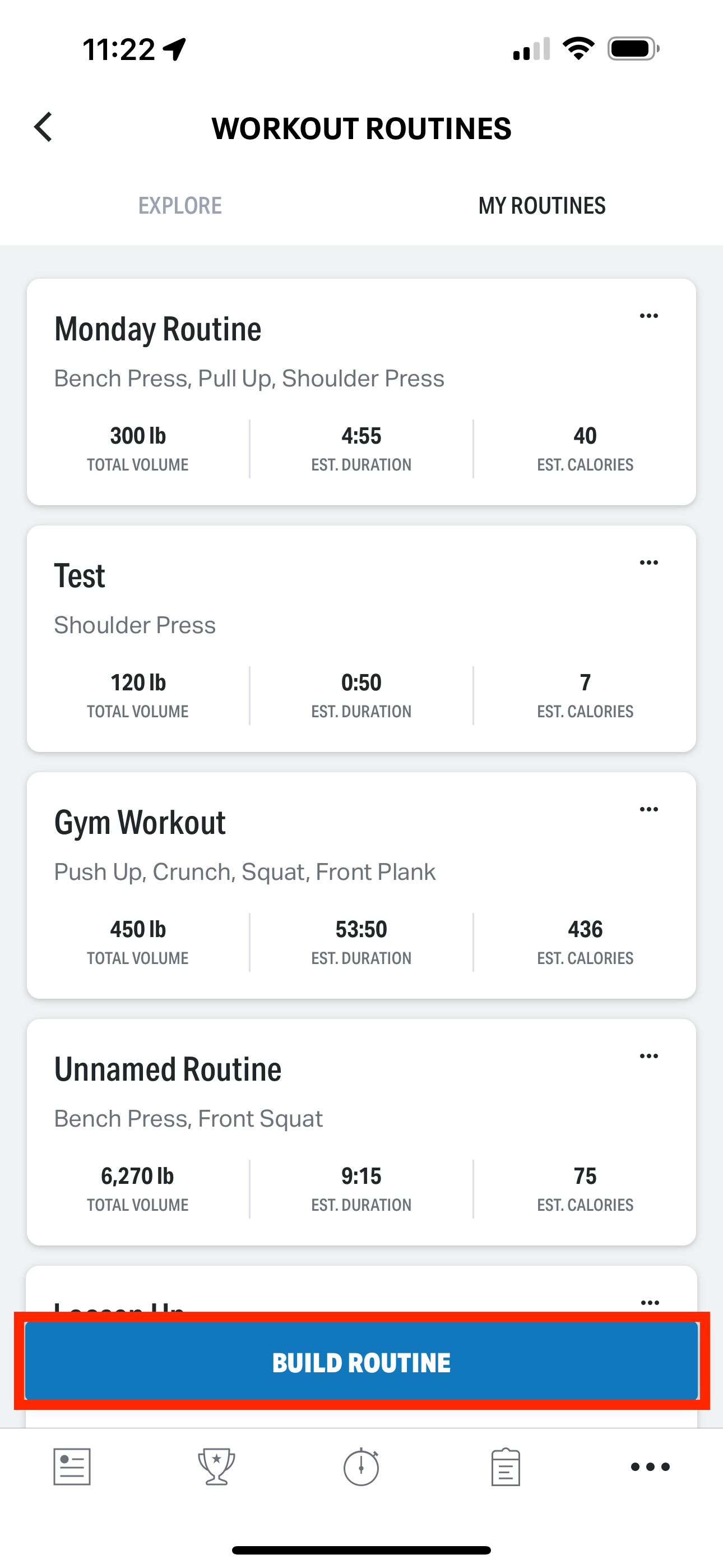
Task: Tap the Wi-Fi status icon
Action: coord(578,49)
